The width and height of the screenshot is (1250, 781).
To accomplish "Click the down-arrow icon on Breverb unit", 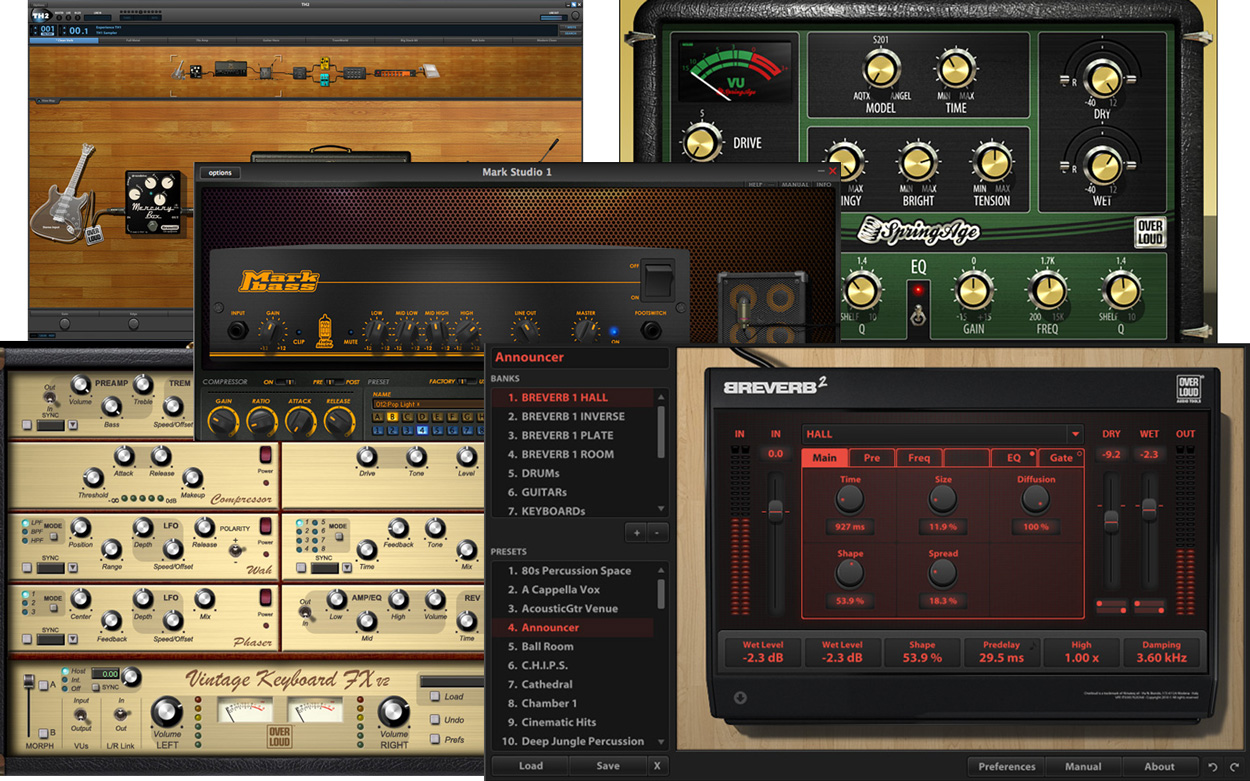I will coord(741,698).
